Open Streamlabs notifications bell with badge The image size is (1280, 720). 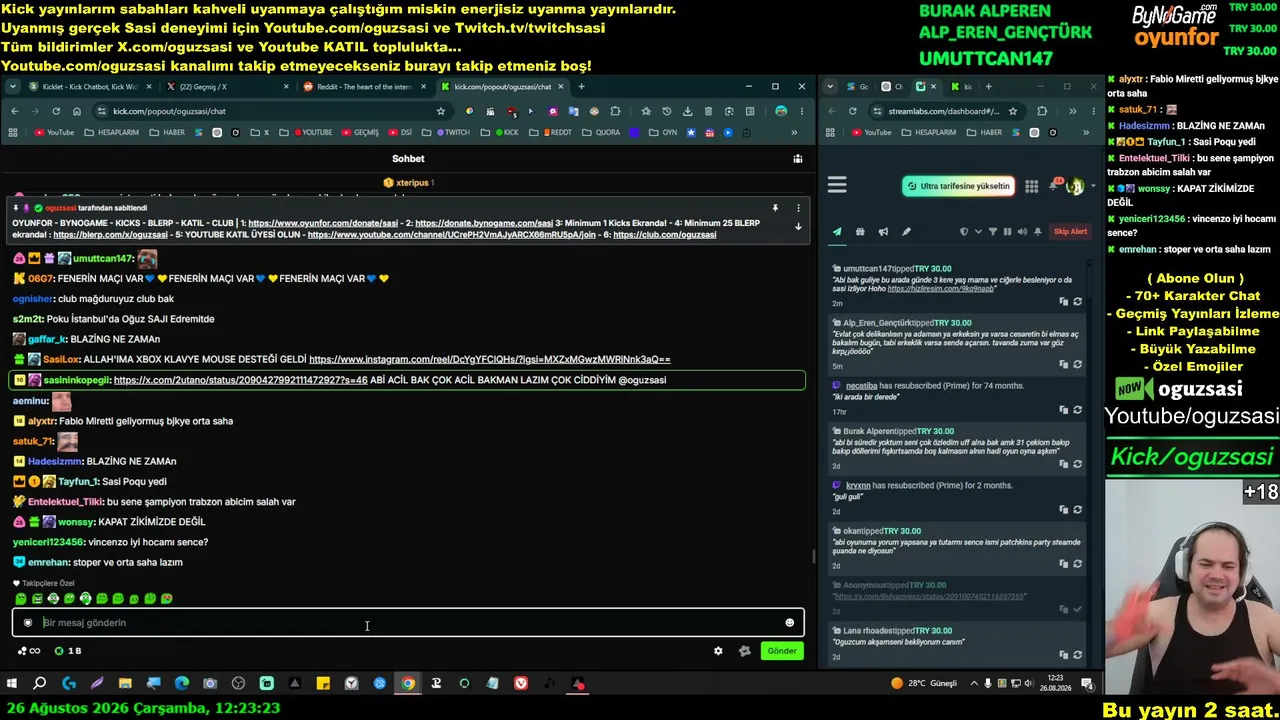[1054, 186]
